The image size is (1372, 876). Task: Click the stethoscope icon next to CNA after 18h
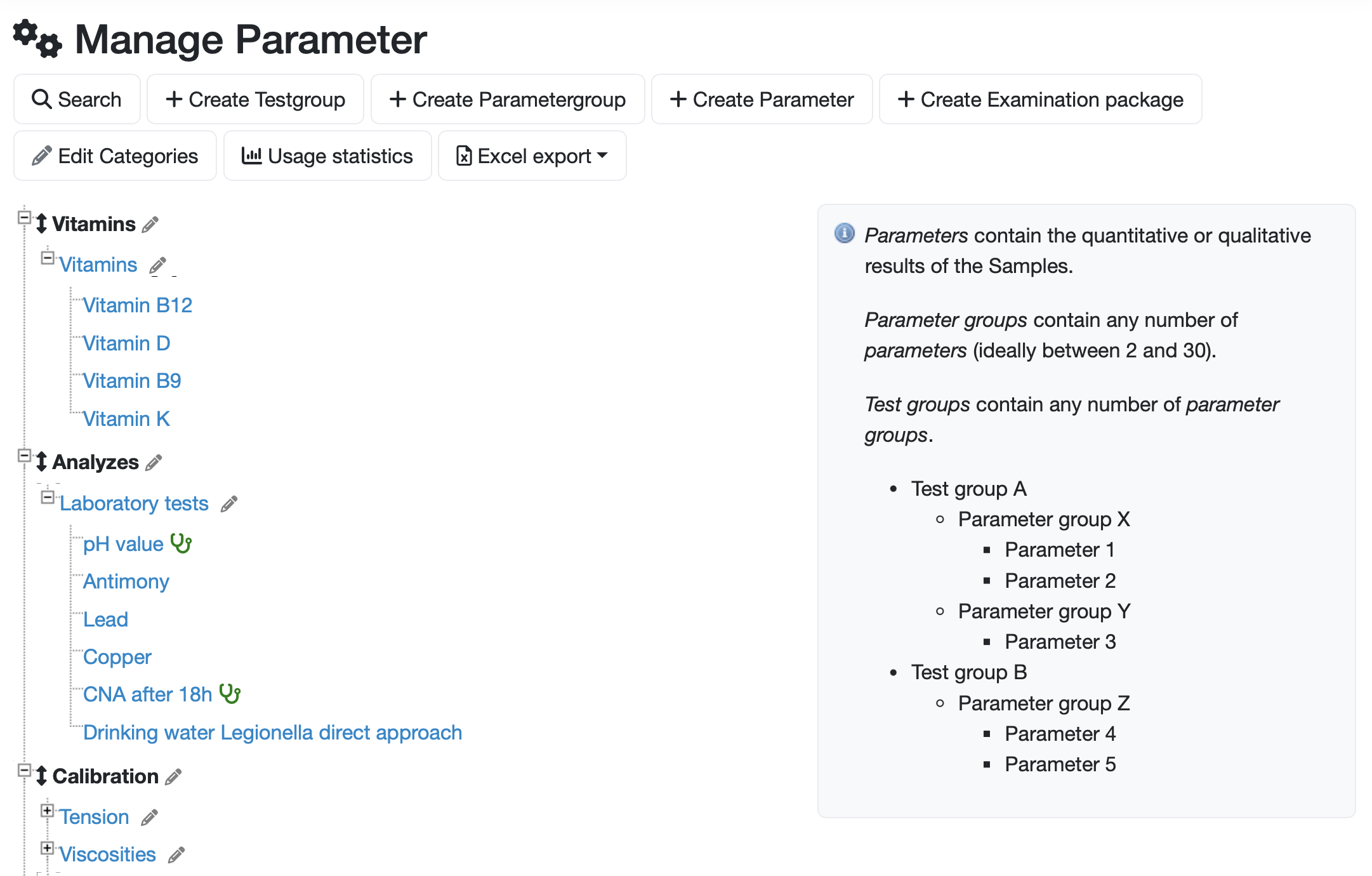tap(230, 694)
